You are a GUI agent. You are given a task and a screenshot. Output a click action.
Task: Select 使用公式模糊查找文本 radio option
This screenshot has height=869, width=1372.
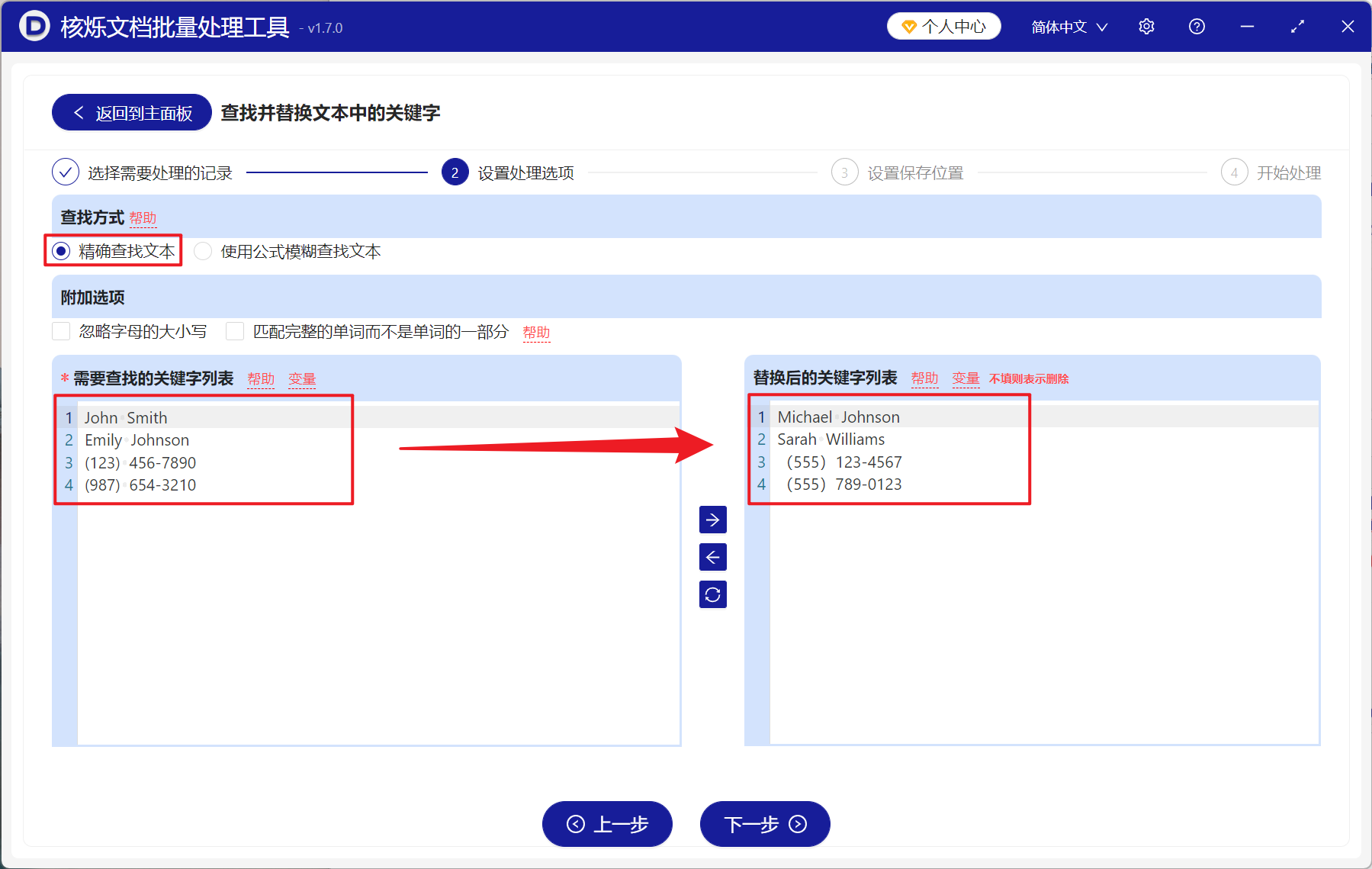(202, 251)
